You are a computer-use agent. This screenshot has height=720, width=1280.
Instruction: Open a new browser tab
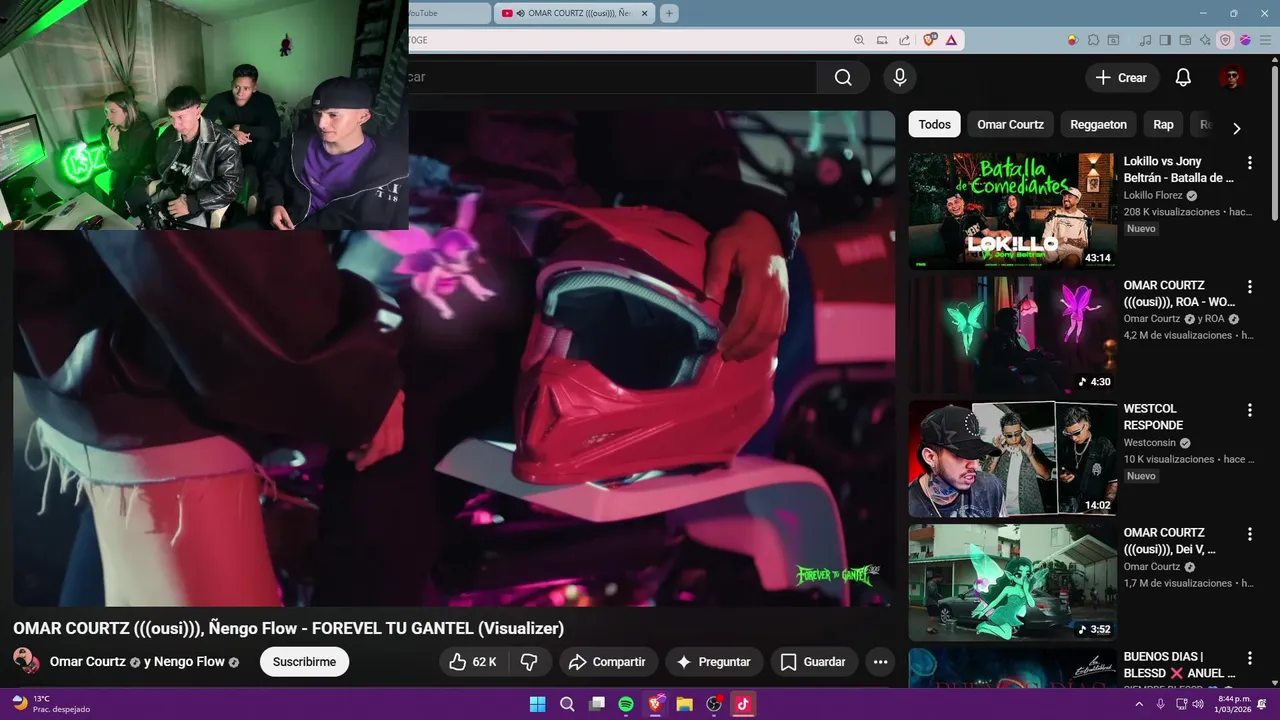click(x=669, y=13)
